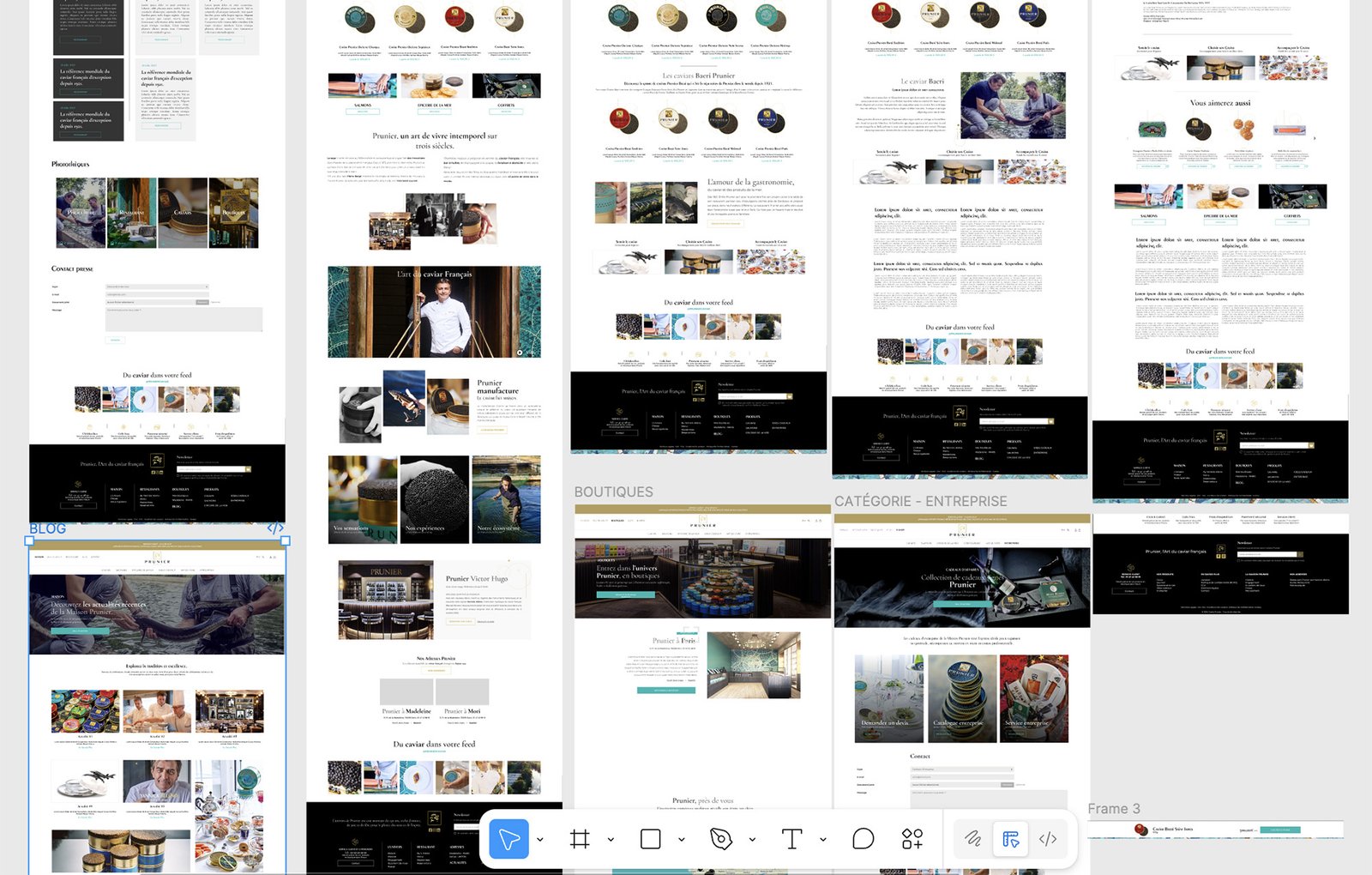The width and height of the screenshot is (1372, 875).
Task: Select the art de vivre intemporel heading
Action: 435,141
